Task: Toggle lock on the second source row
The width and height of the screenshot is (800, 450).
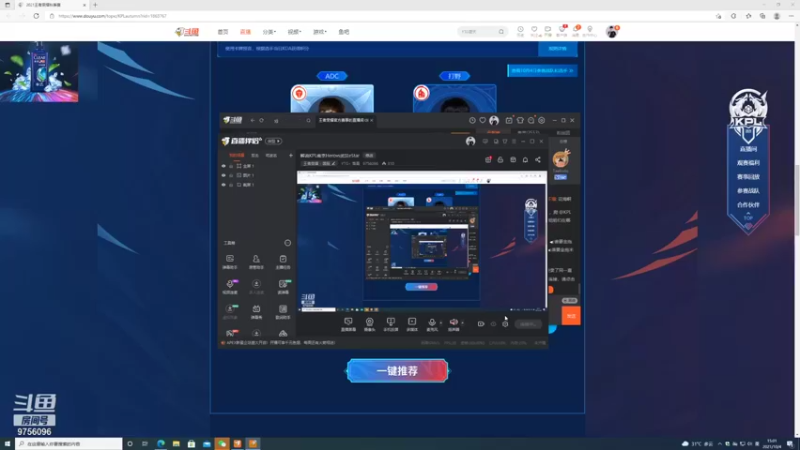Action: (231, 175)
